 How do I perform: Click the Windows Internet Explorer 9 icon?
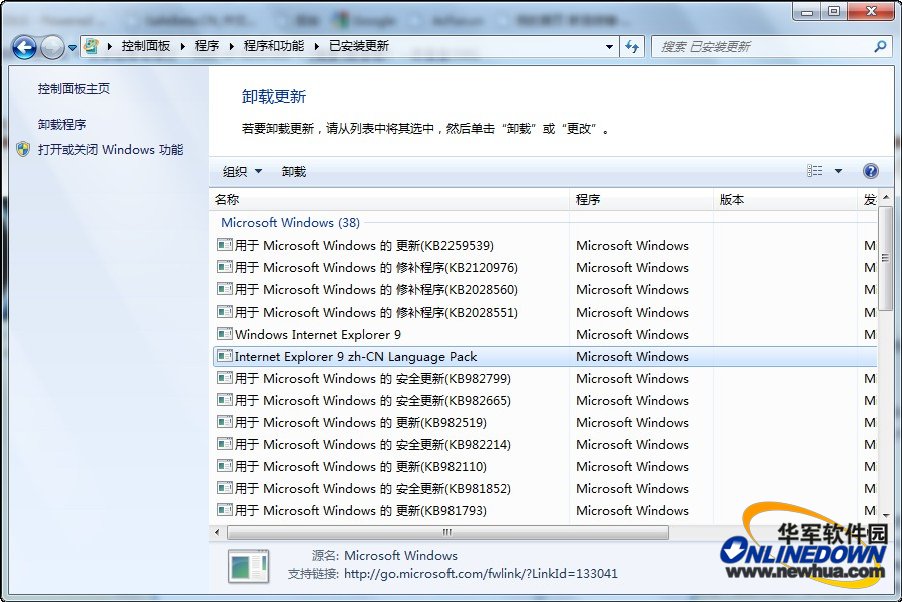[x=225, y=334]
